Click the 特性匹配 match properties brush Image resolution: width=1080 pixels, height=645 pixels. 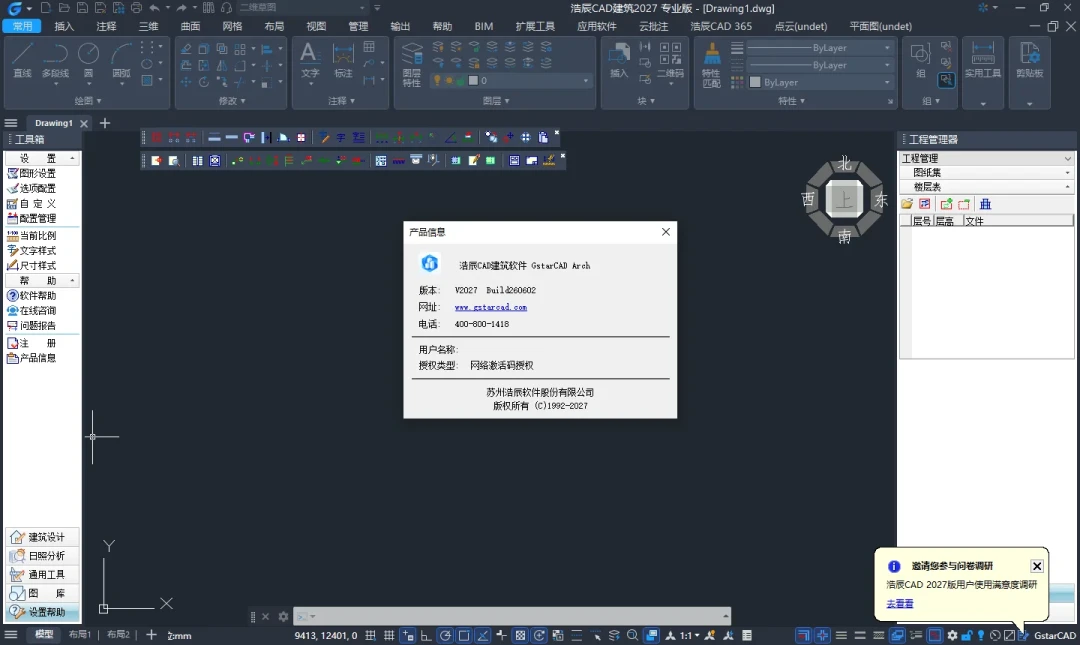[x=712, y=64]
